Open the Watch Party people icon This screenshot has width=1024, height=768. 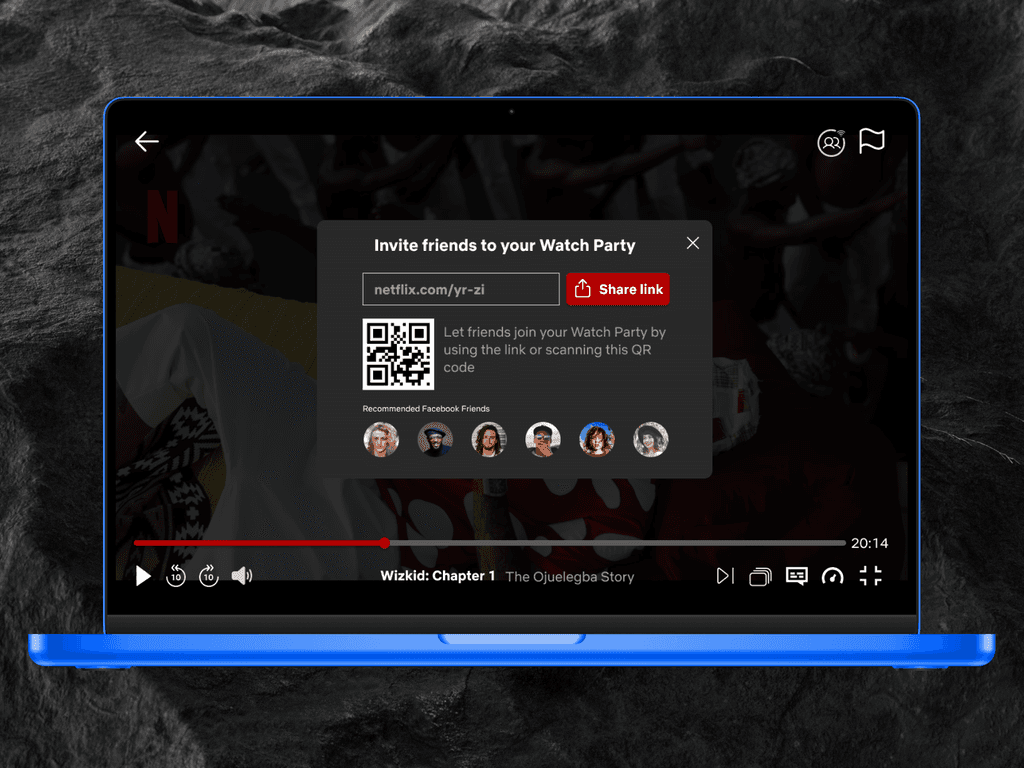point(831,142)
